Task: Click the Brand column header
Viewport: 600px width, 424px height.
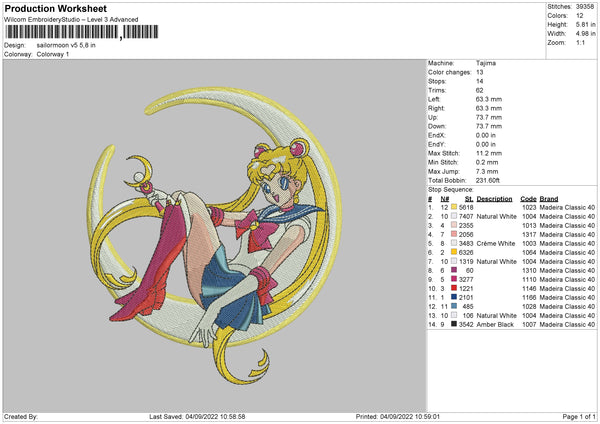Action: (549, 199)
